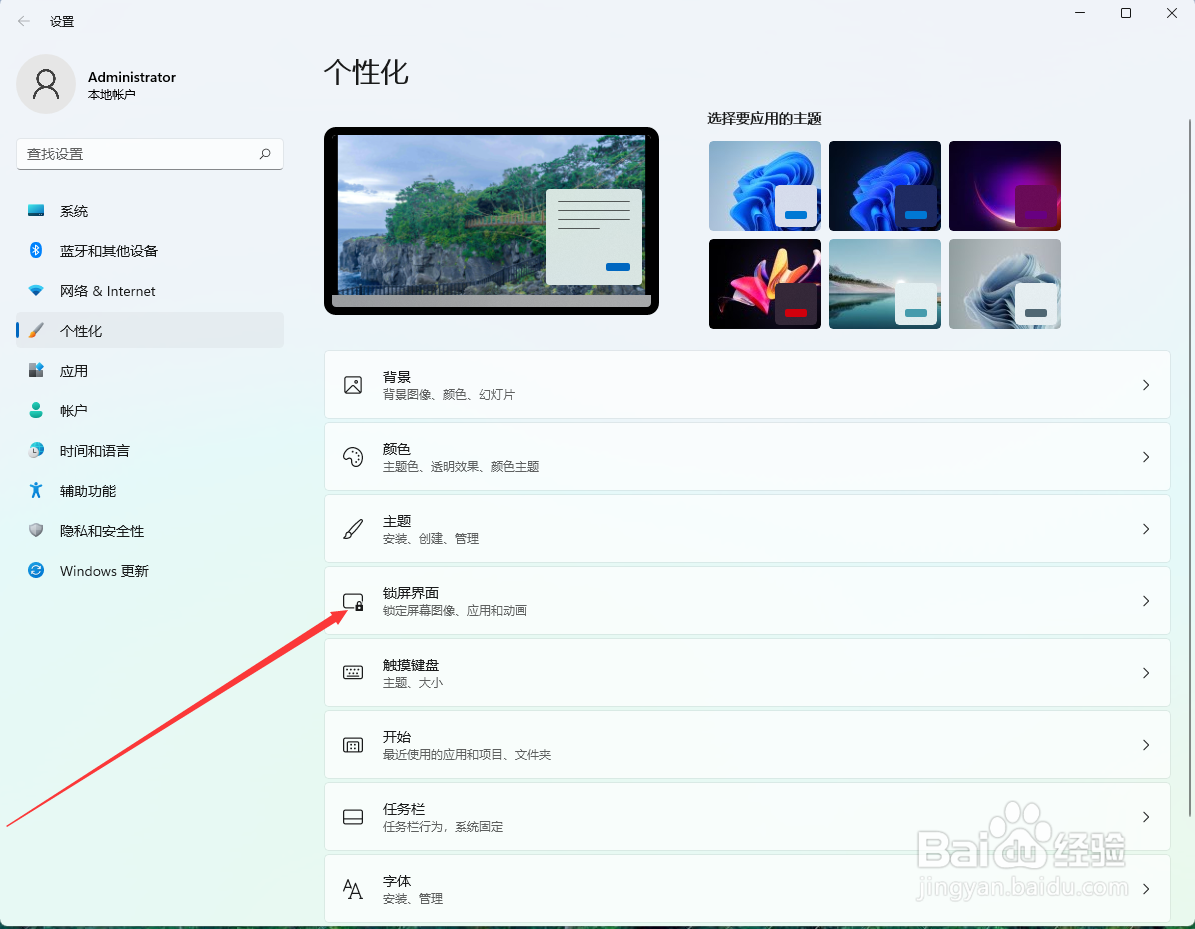Click the 字体 fonts icon
This screenshot has width=1195, height=929.
(x=353, y=888)
